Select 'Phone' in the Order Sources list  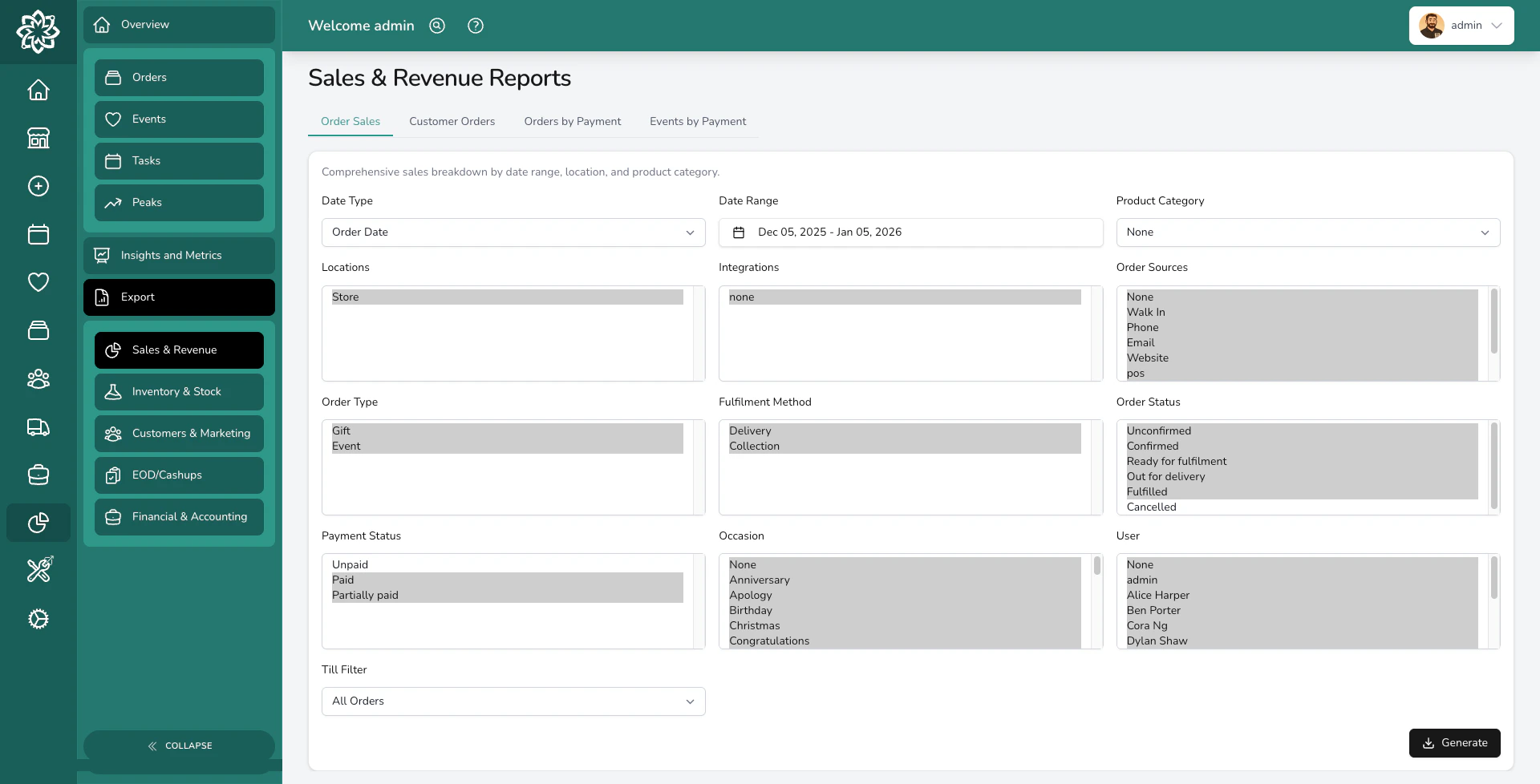click(1143, 327)
